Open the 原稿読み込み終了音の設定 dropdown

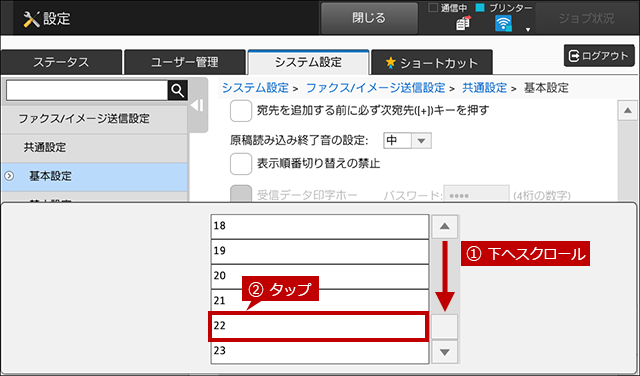point(407,141)
